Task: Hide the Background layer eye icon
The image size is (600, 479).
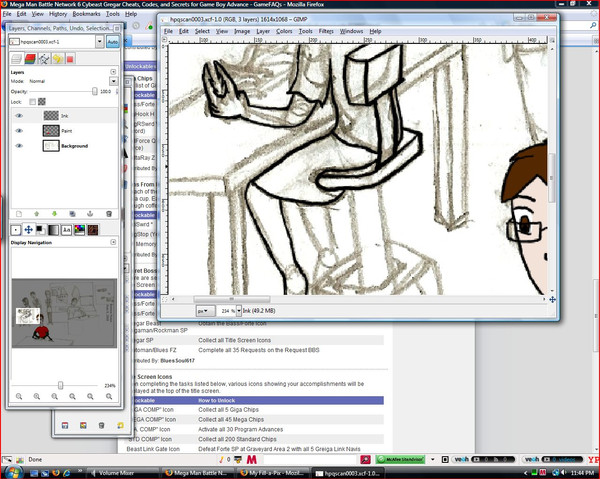Action: point(17,146)
